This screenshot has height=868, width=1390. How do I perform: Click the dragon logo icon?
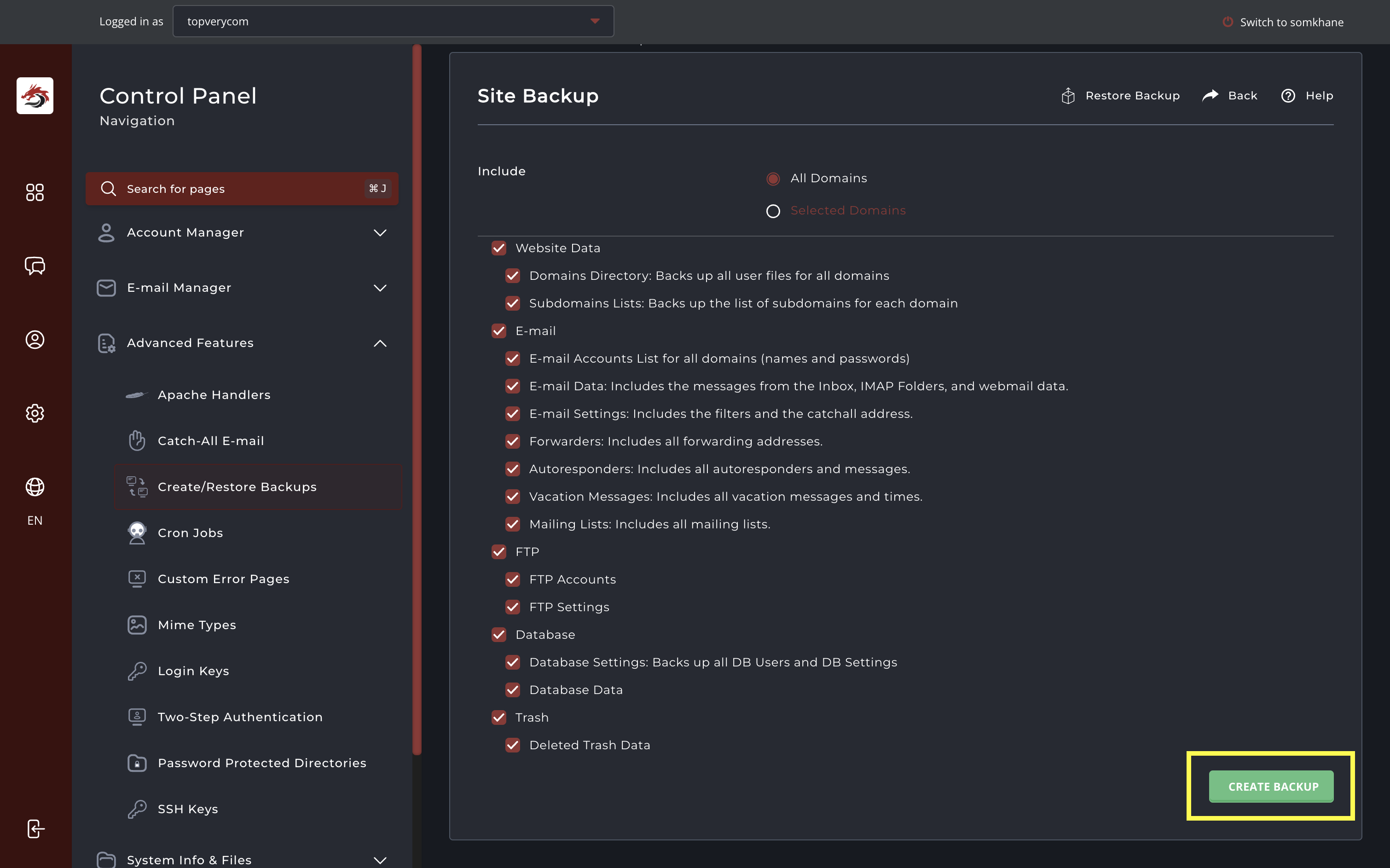tap(35, 95)
